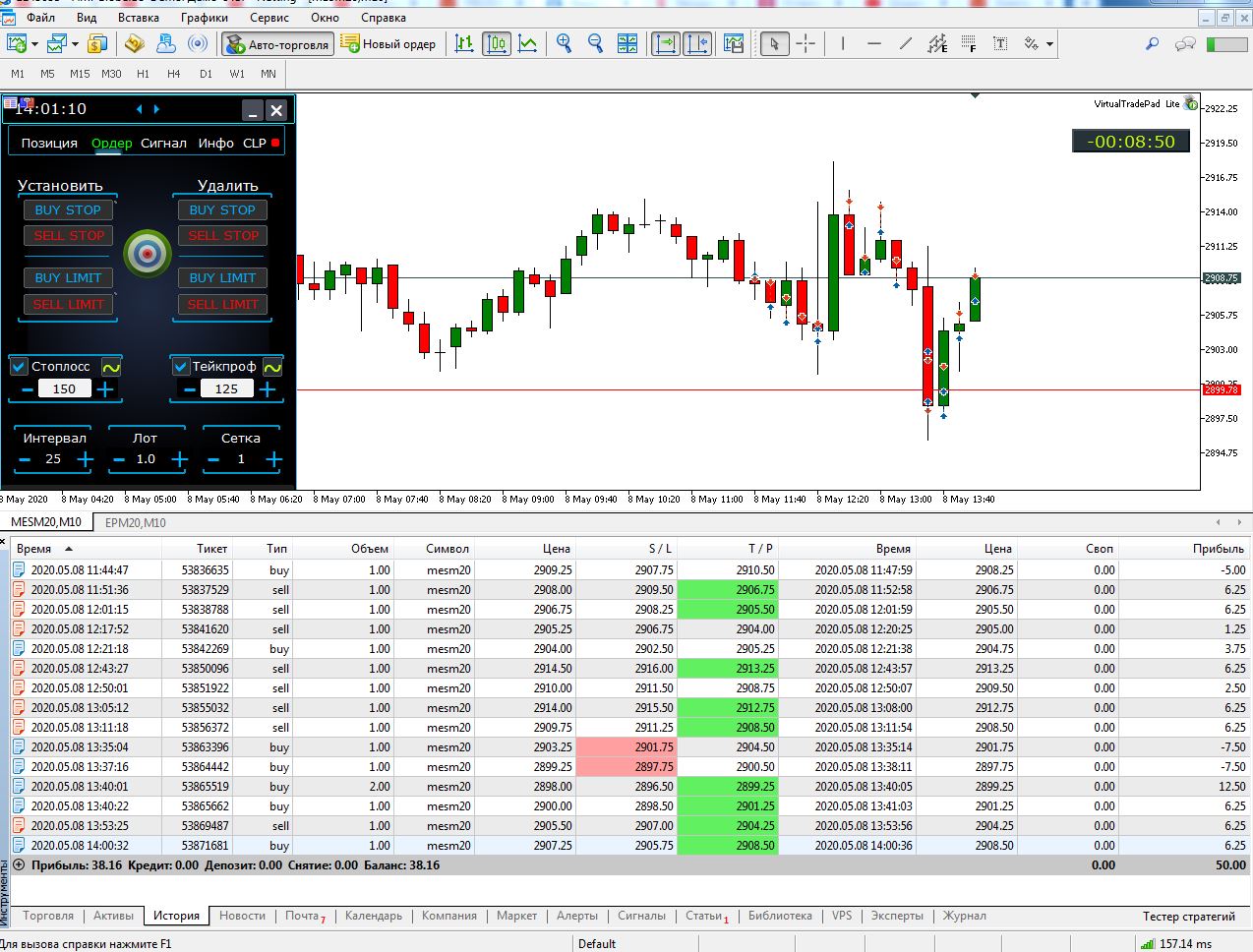Select the cursor arrow tool
This screenshot has height=952, width=1253.
click(775, 43)
